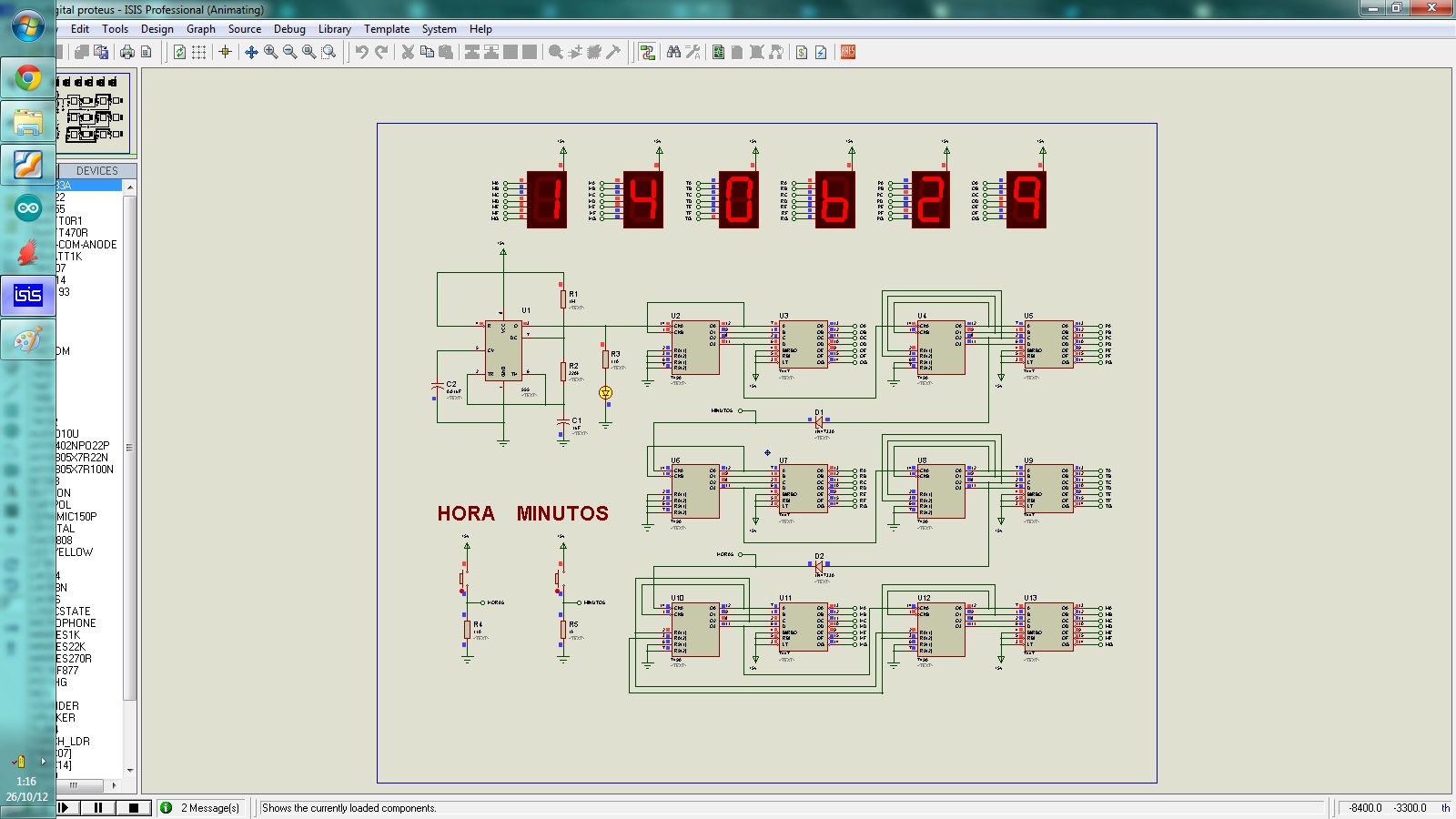Click the Zoom Out magnifier icon
The image size is (1456, 819).
(289, 53)
